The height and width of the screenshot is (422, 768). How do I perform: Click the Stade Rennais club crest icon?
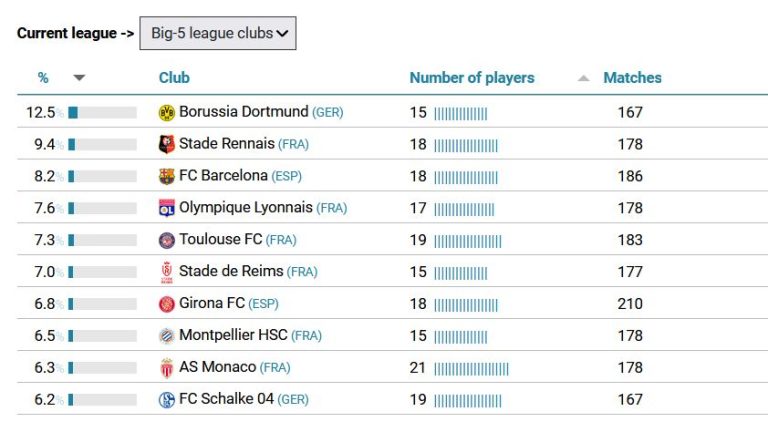(167, 144)
